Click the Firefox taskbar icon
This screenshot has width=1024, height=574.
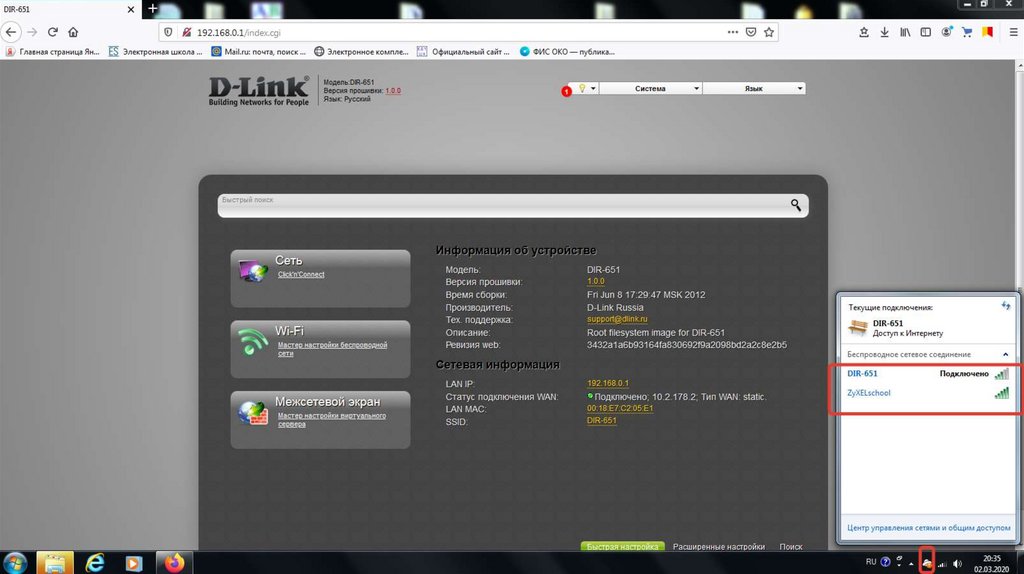tap(174, 562)
